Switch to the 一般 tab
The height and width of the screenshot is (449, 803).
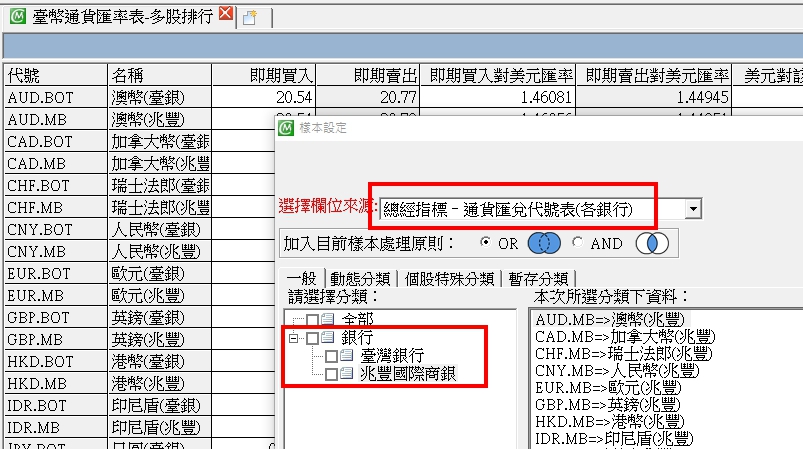pos(302,279)
